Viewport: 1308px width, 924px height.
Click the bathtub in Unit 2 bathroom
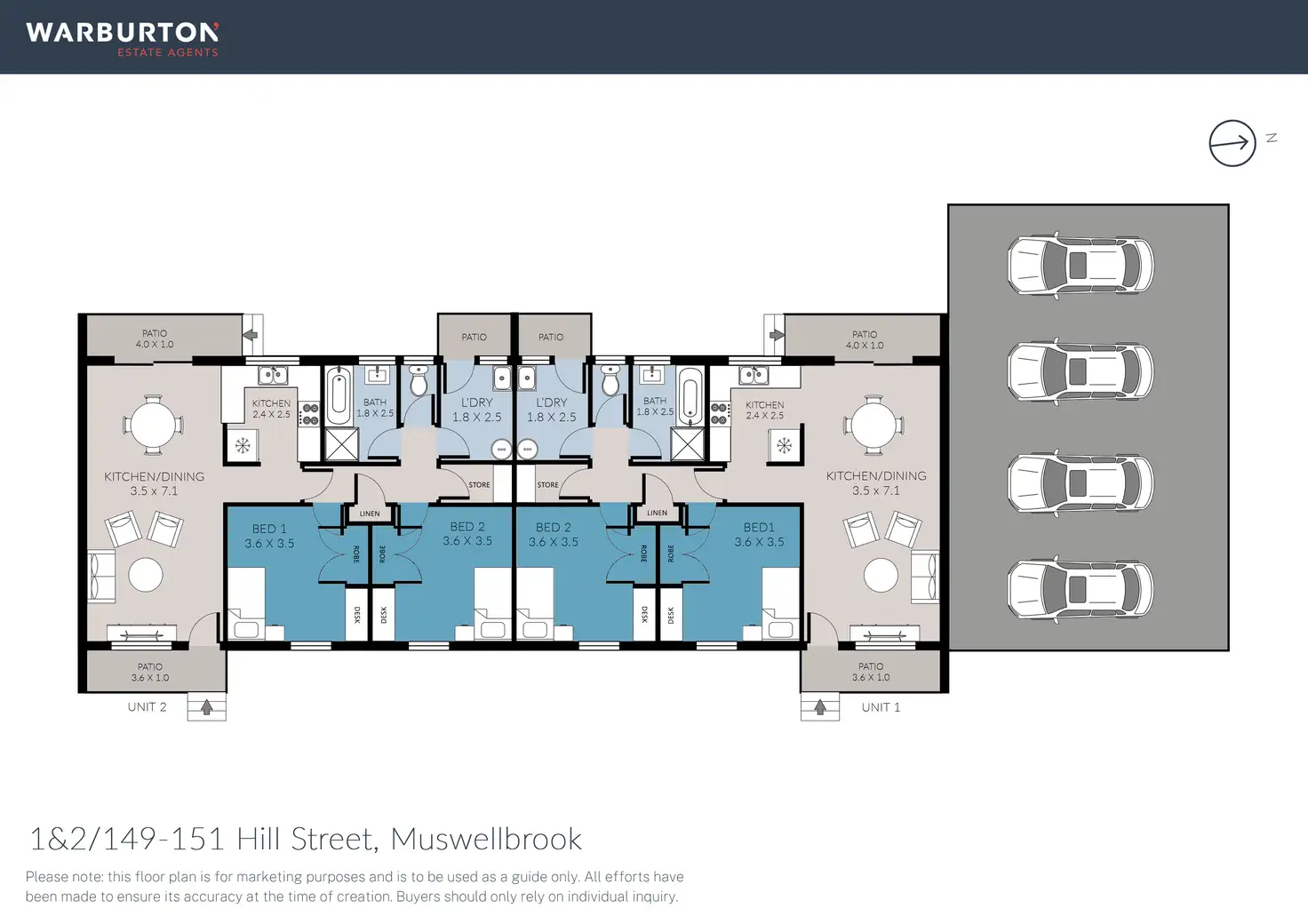339,397
